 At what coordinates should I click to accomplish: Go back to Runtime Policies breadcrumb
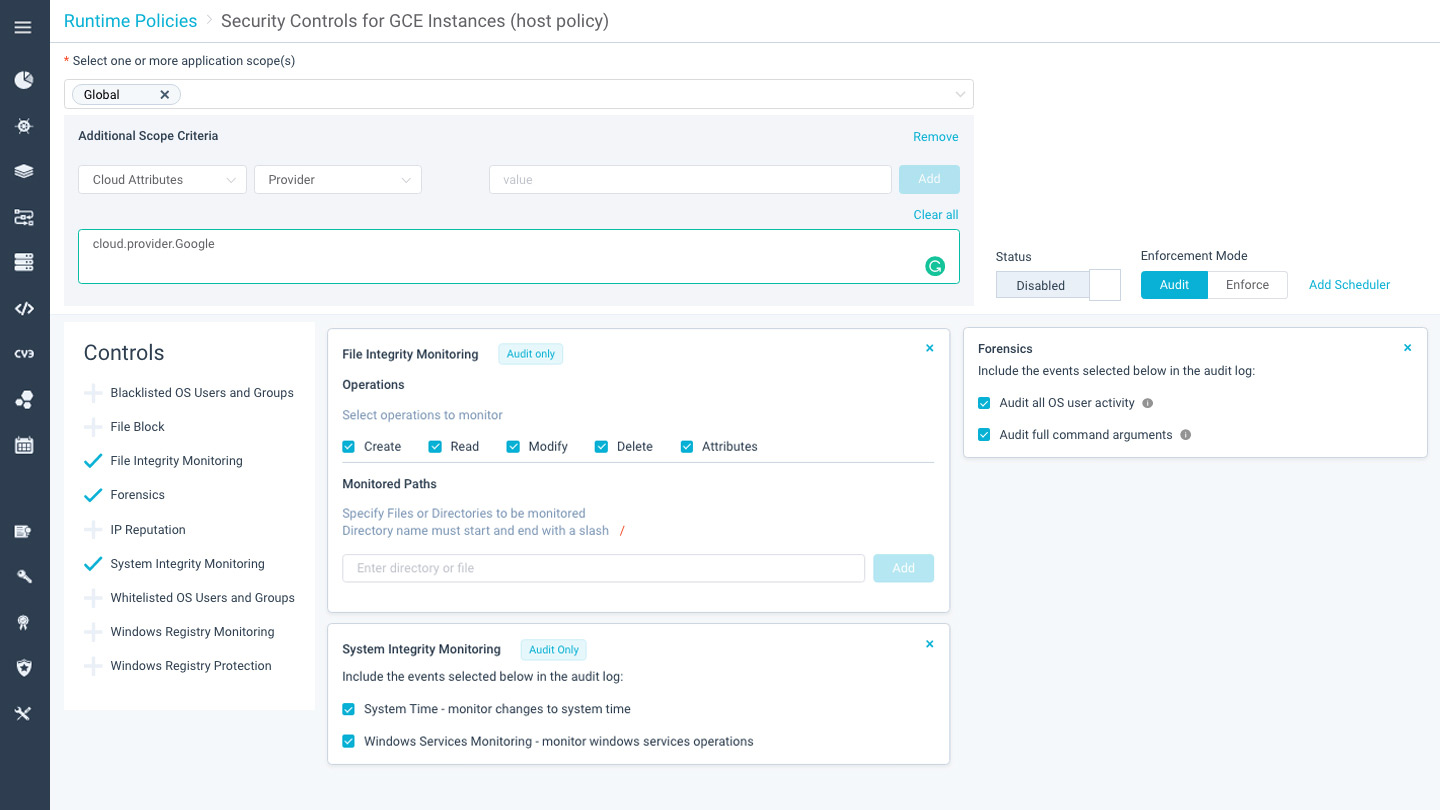coord(131,20)
